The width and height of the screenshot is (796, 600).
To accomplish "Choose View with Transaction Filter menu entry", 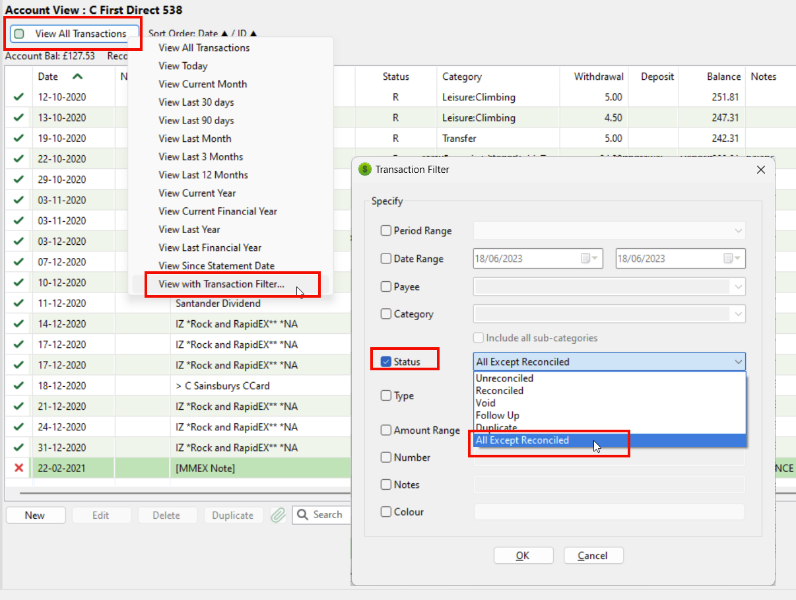I will pos(221,284).
